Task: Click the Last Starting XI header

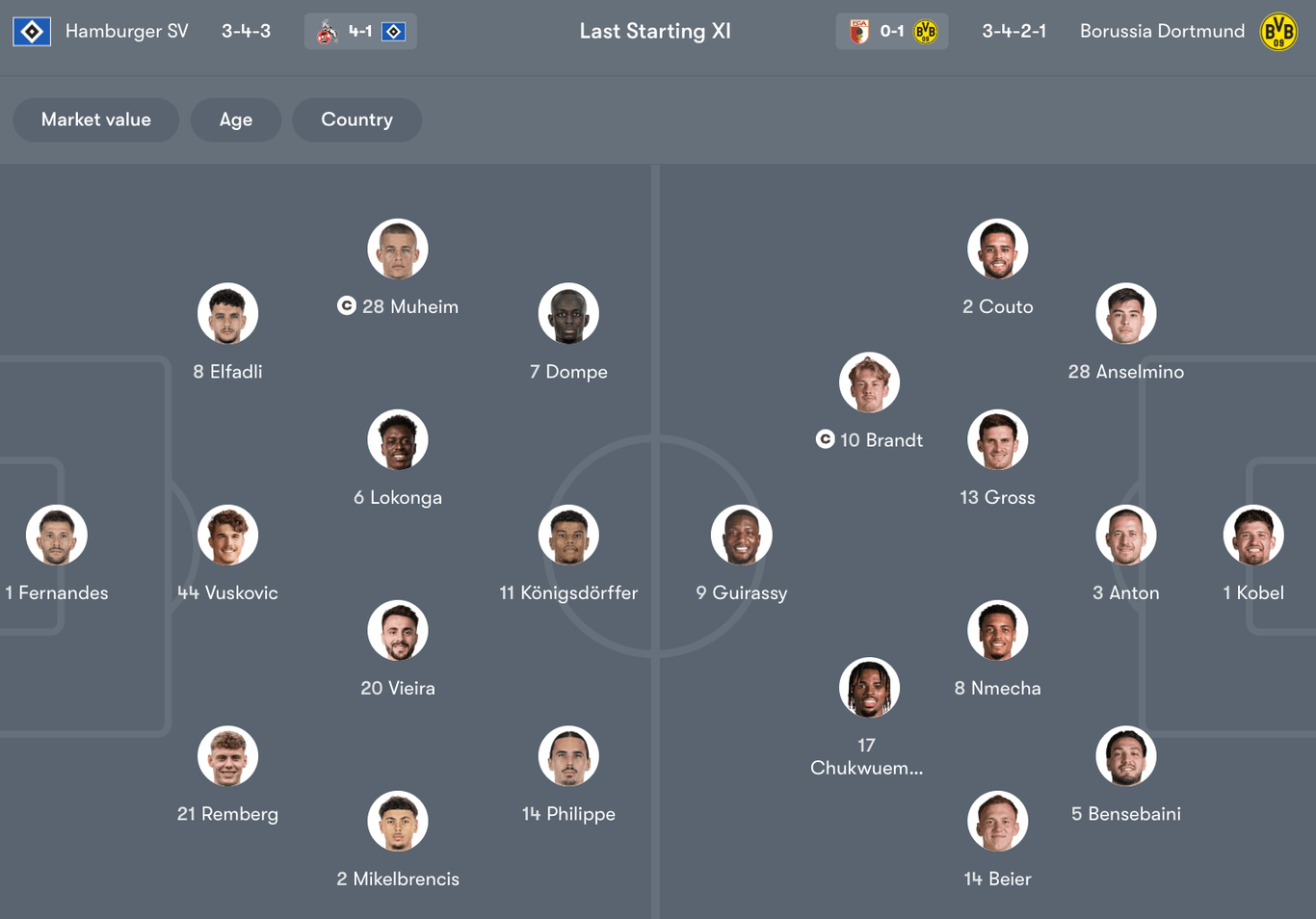Action: (x=655, y=31)
